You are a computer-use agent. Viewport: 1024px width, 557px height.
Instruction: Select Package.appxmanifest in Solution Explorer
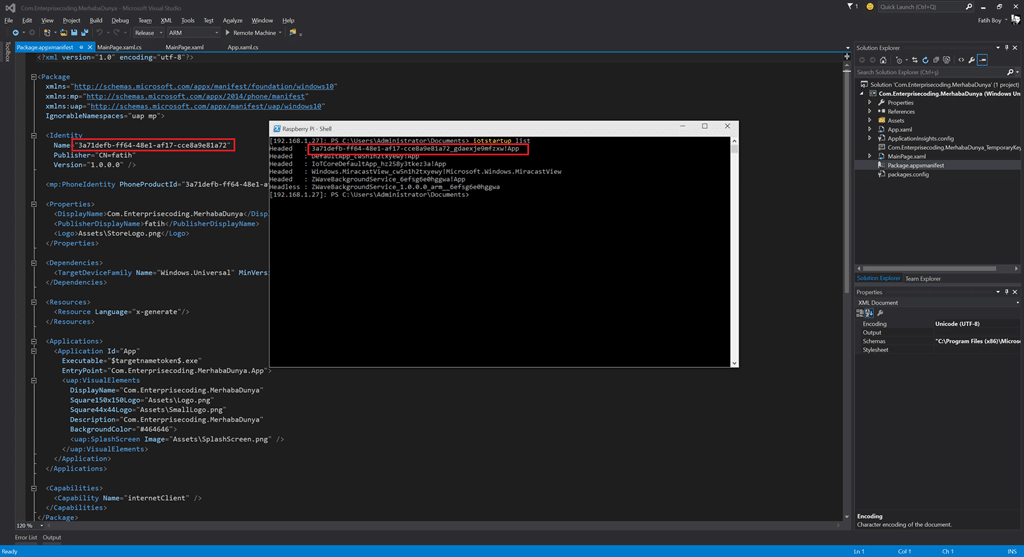[915, 165]
